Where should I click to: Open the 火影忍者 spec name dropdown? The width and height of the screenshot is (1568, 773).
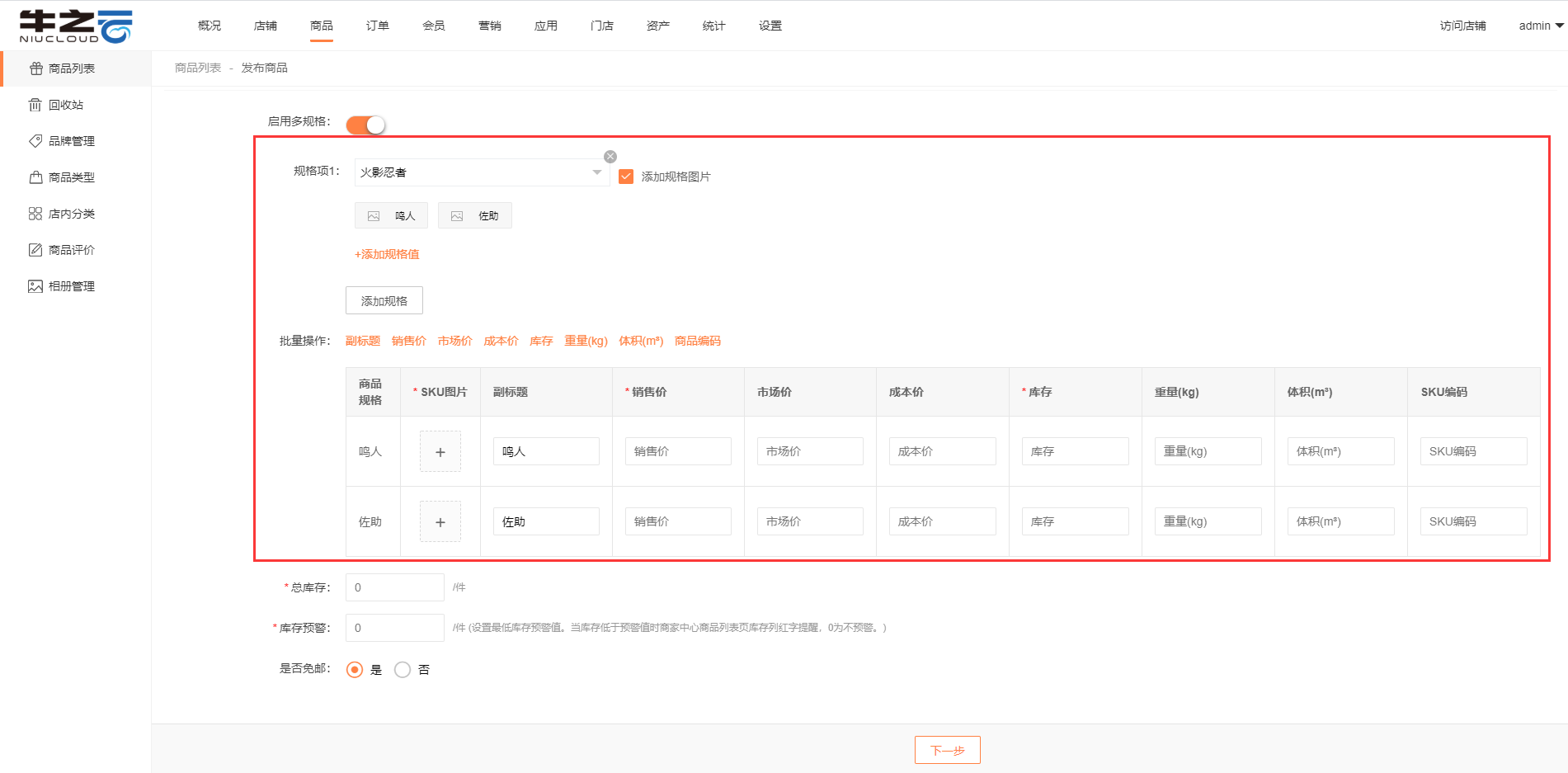tap(482, 172)
